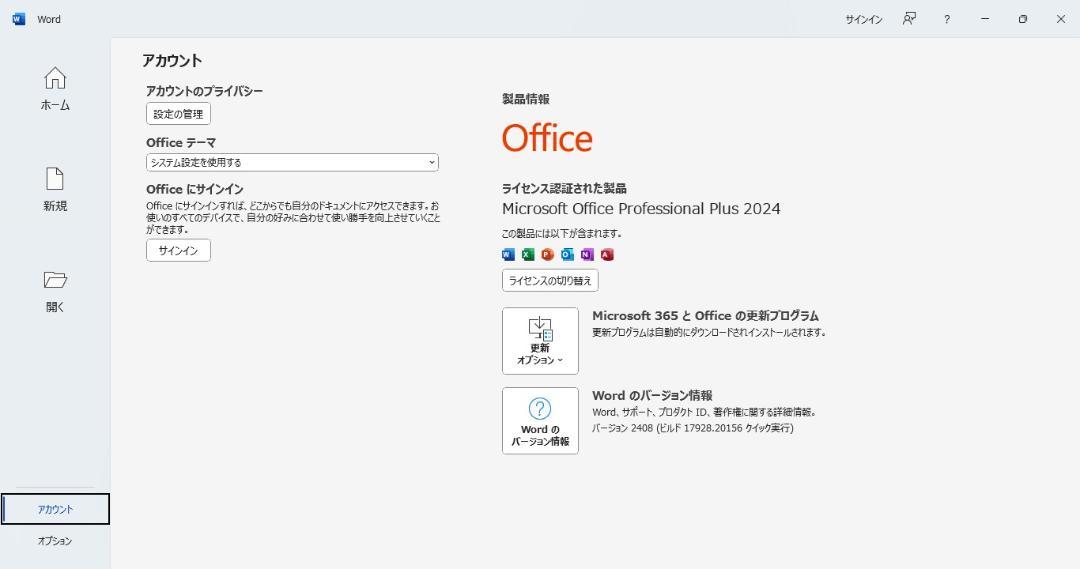This screenshot has height=569, width=1080.
Task: Open the help question mark icon
Action: (x=947, y=19)
